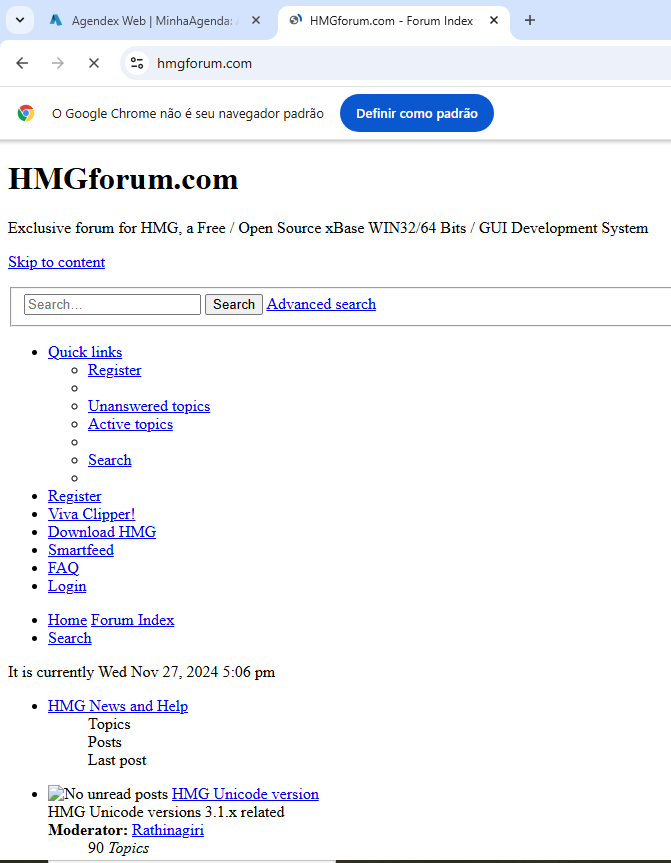View Active topics

[130, 424]
